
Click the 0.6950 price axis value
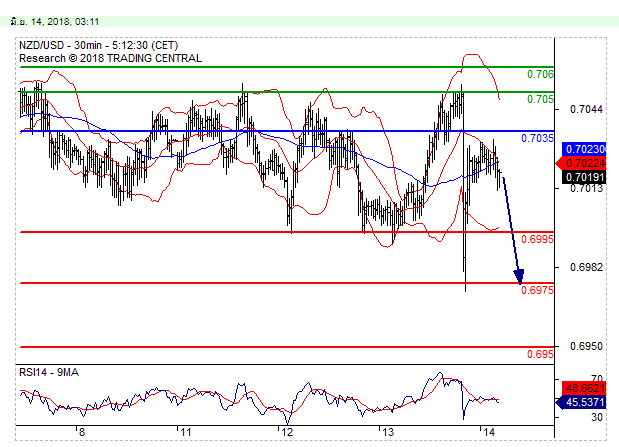(586, 346)
